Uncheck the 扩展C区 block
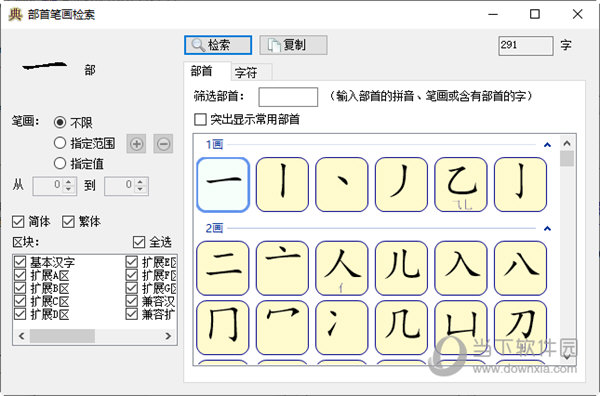The height and width of the screenshot is (396, 600). point(20,301)
